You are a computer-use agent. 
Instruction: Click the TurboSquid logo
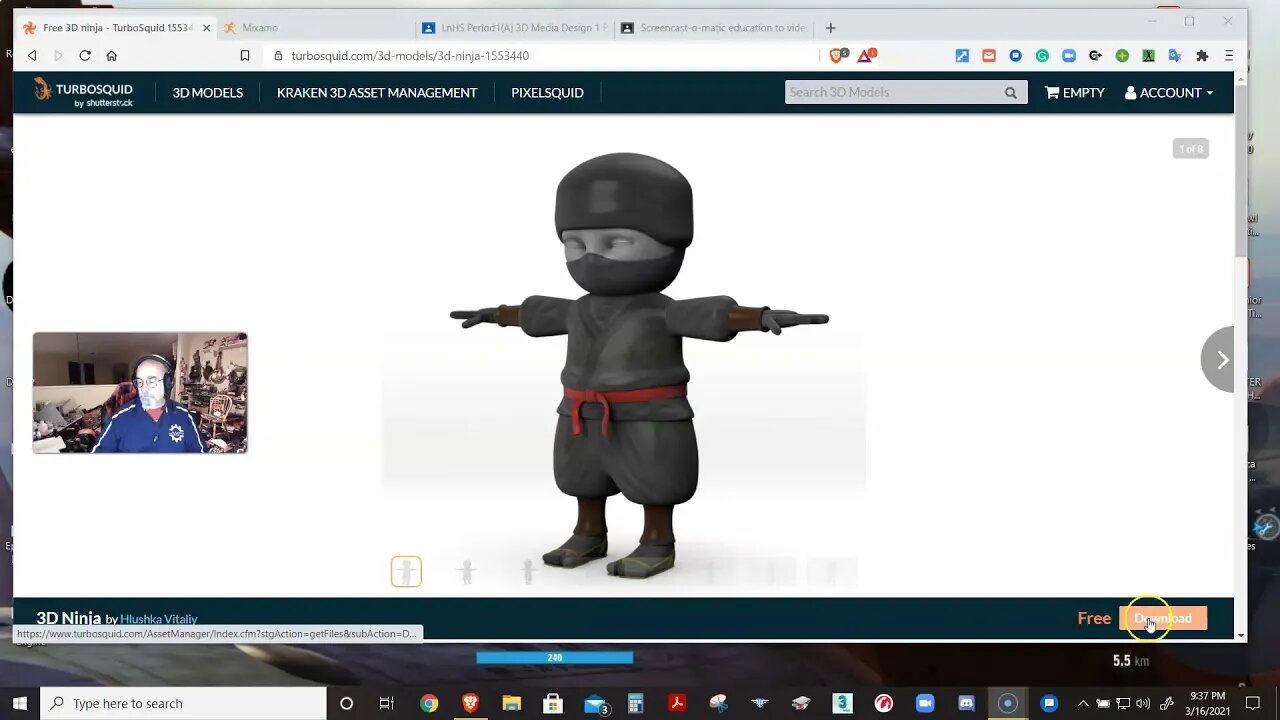pos(83,92)
